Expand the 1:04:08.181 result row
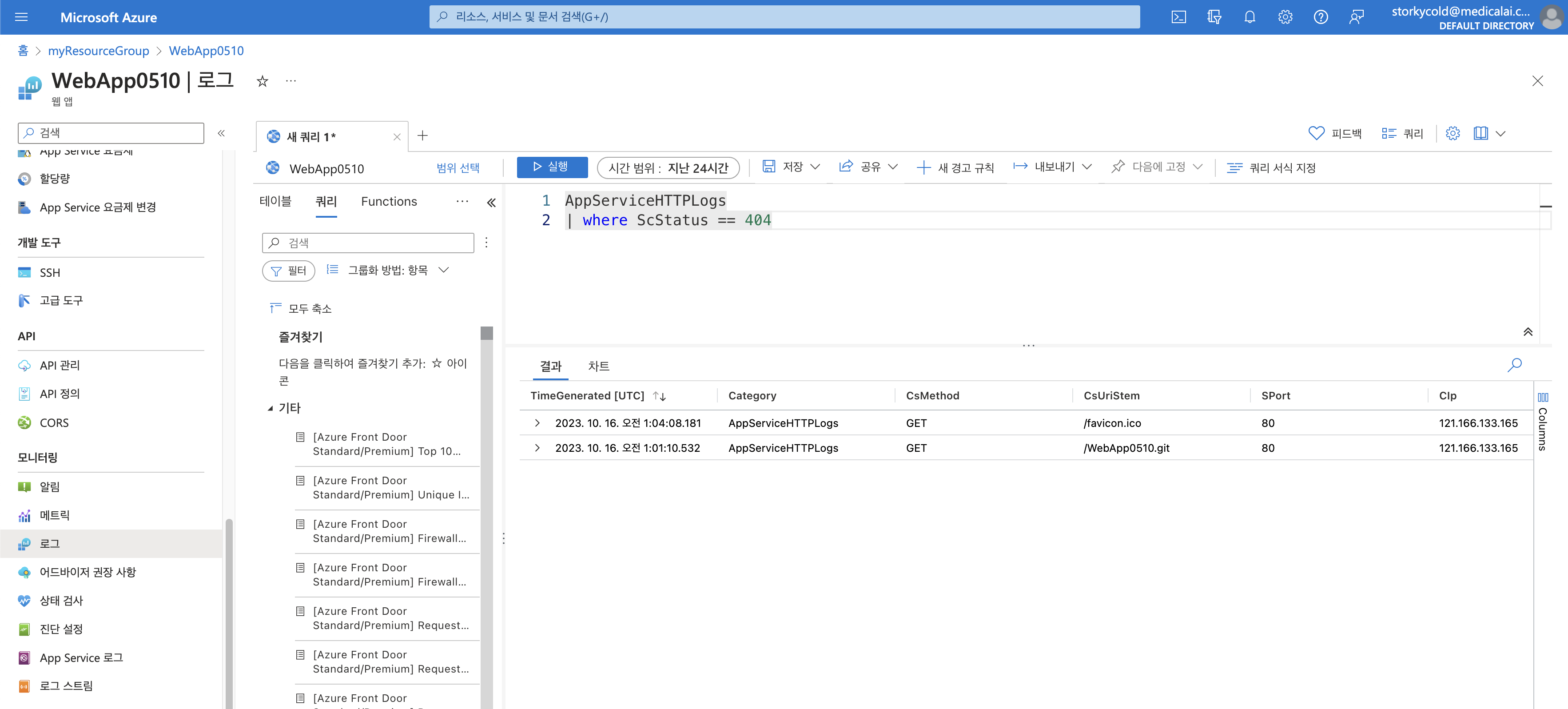Image resolution: width=1568 pixels, height=709 pixels. (537, 423)
